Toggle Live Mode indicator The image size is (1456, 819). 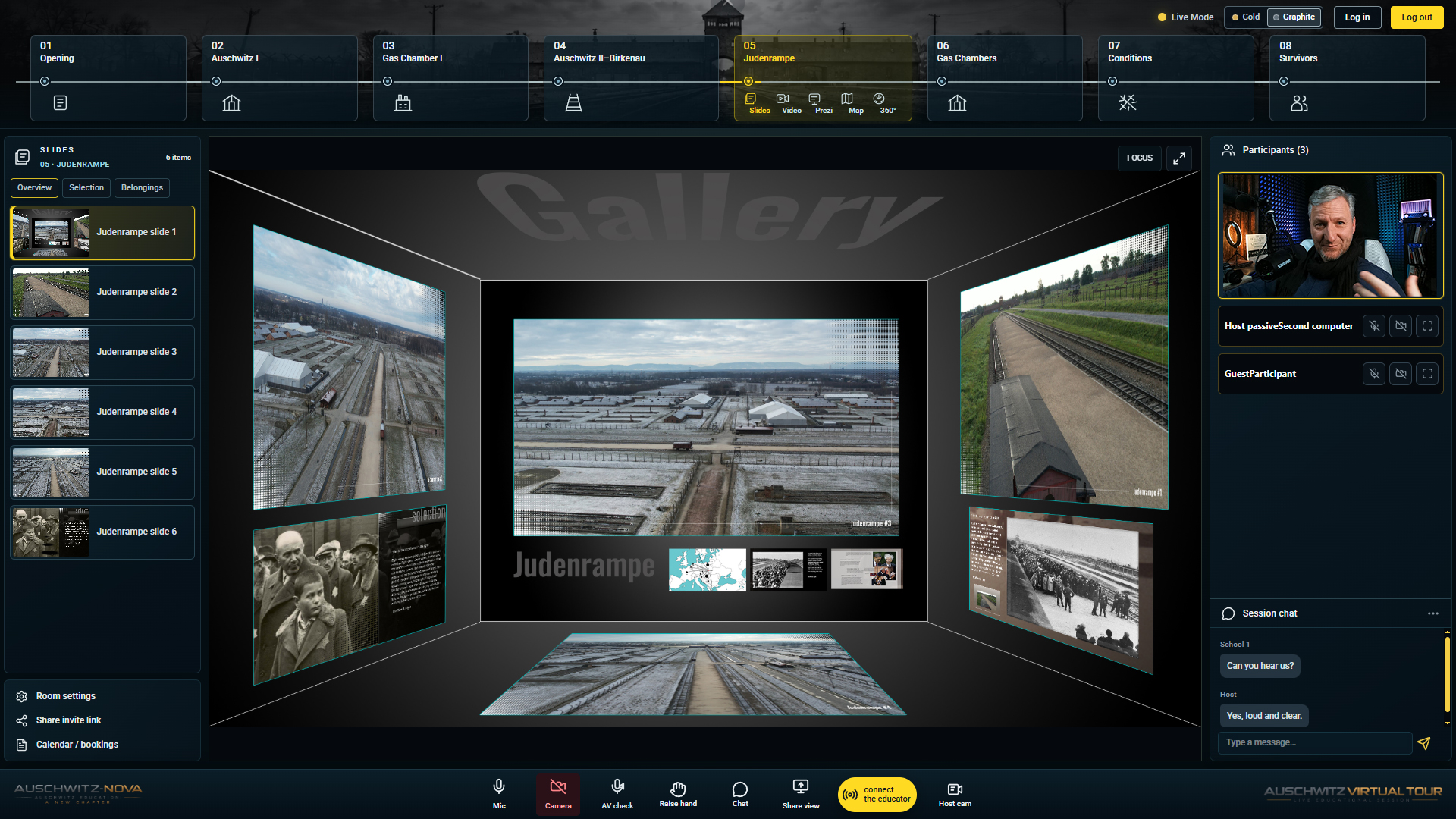click(x=1185, y=17)
